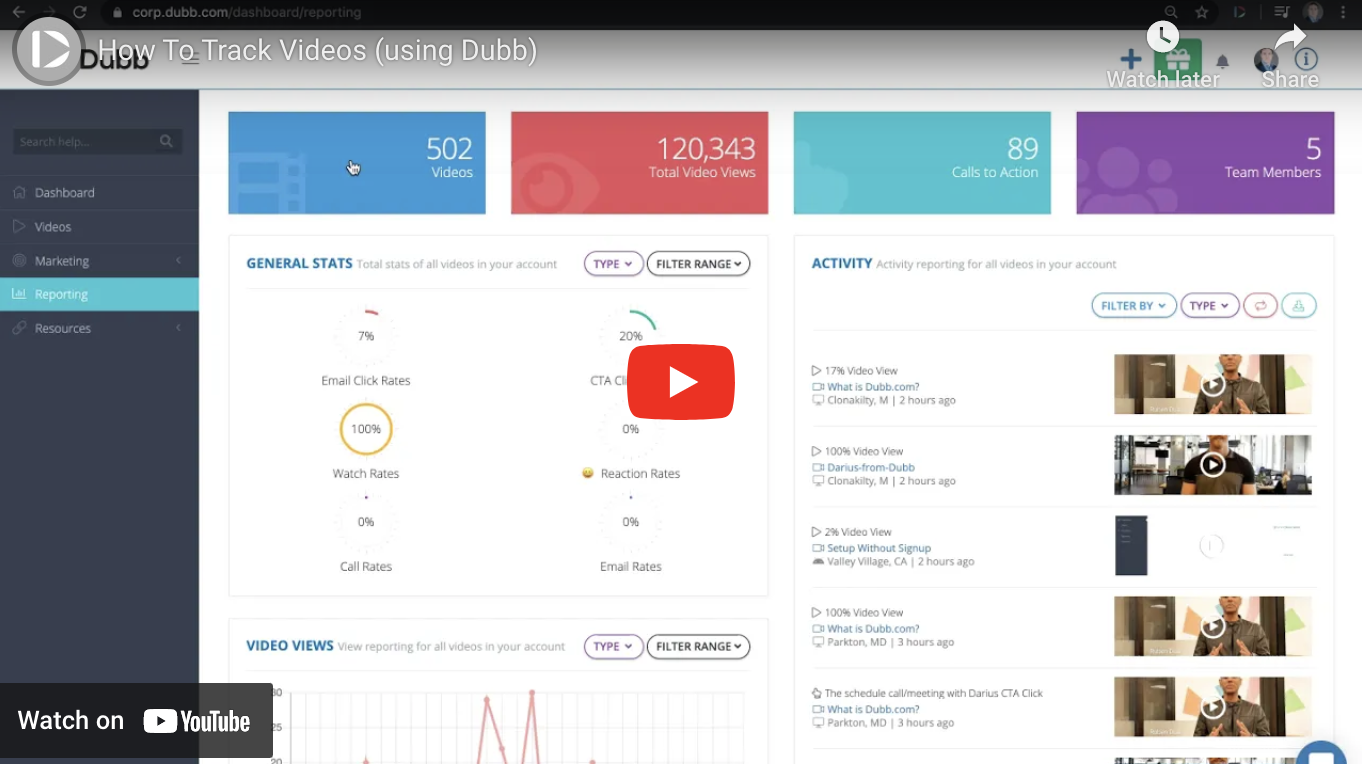
Task: Click the blue plus icon in Dubb header
Action: 1130,60
